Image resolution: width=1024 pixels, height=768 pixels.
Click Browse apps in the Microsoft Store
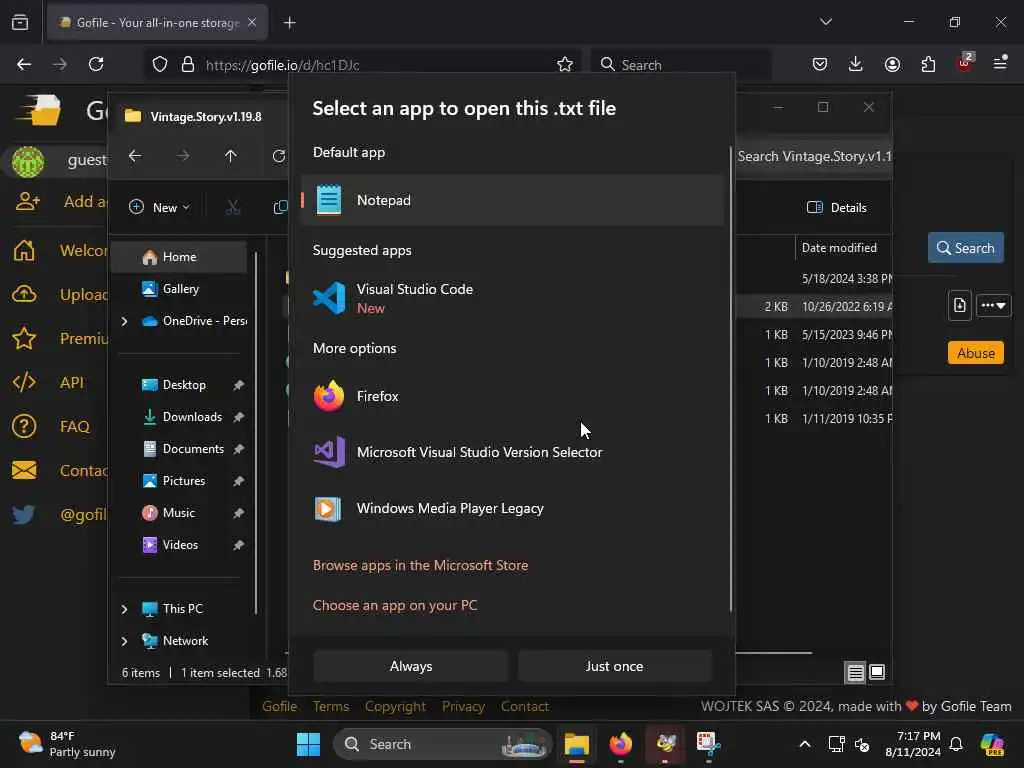(421, 566)
